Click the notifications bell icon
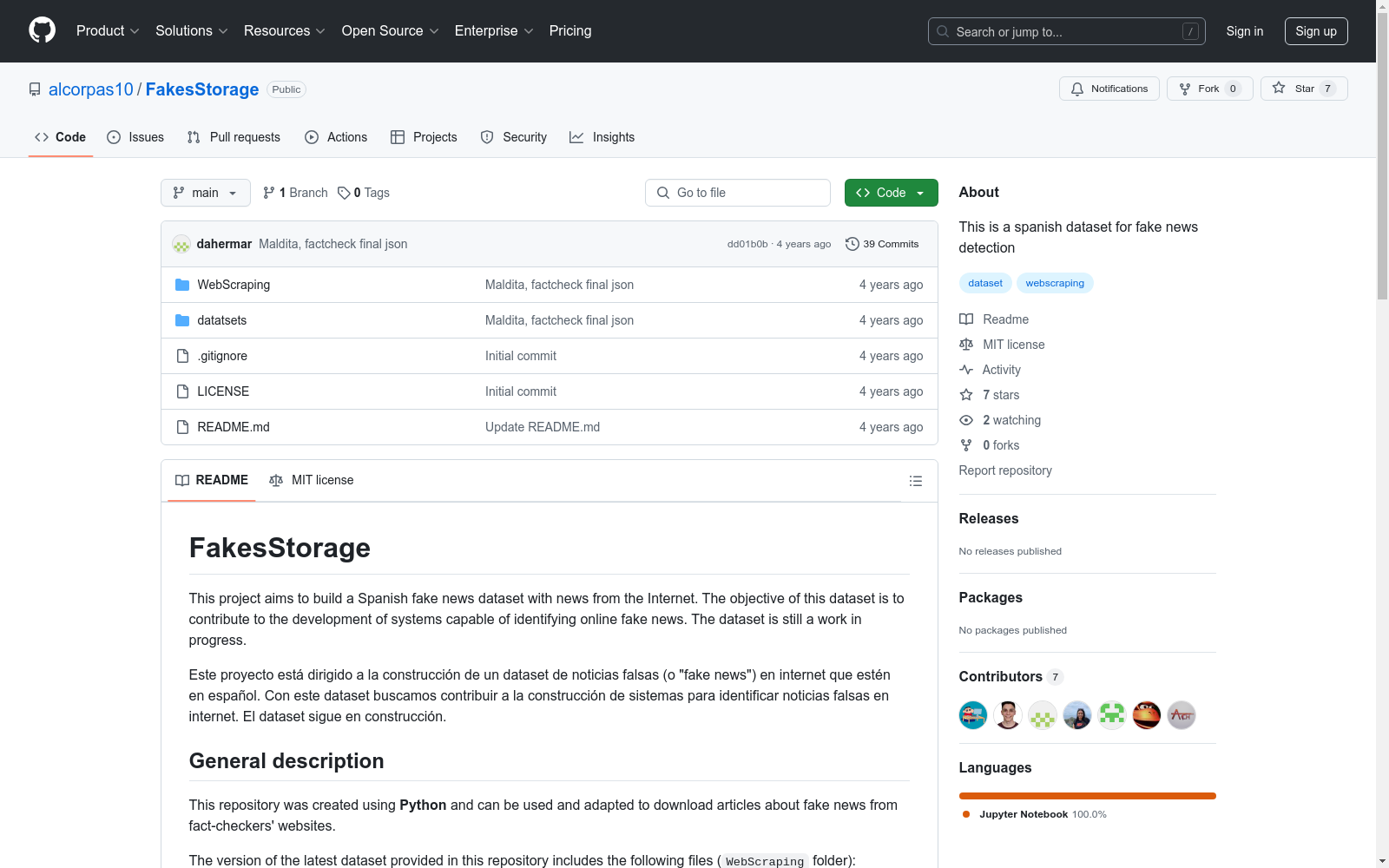1389x868 pixels. [x=1077, y=89]
